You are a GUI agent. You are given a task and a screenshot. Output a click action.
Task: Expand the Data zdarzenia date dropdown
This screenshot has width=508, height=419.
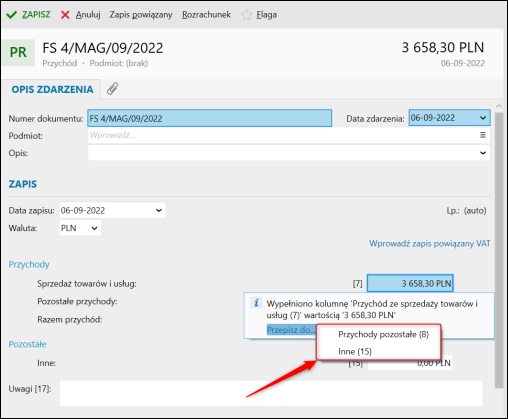[x=483, y=118]
